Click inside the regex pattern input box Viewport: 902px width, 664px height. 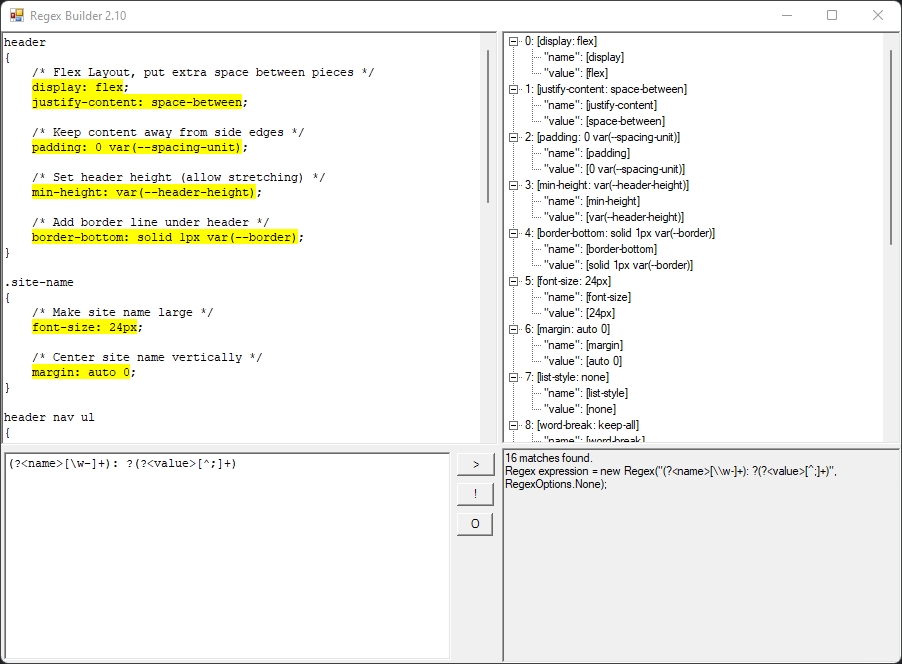pos(226,550)
